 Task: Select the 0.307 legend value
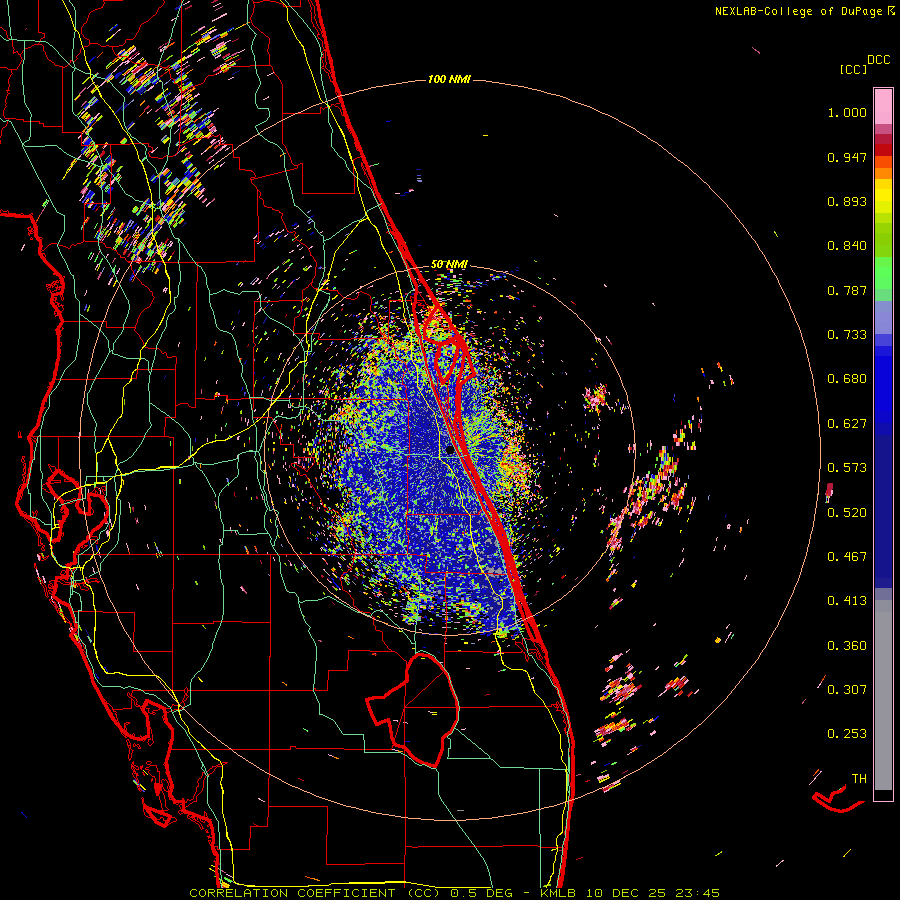(847, 690)
